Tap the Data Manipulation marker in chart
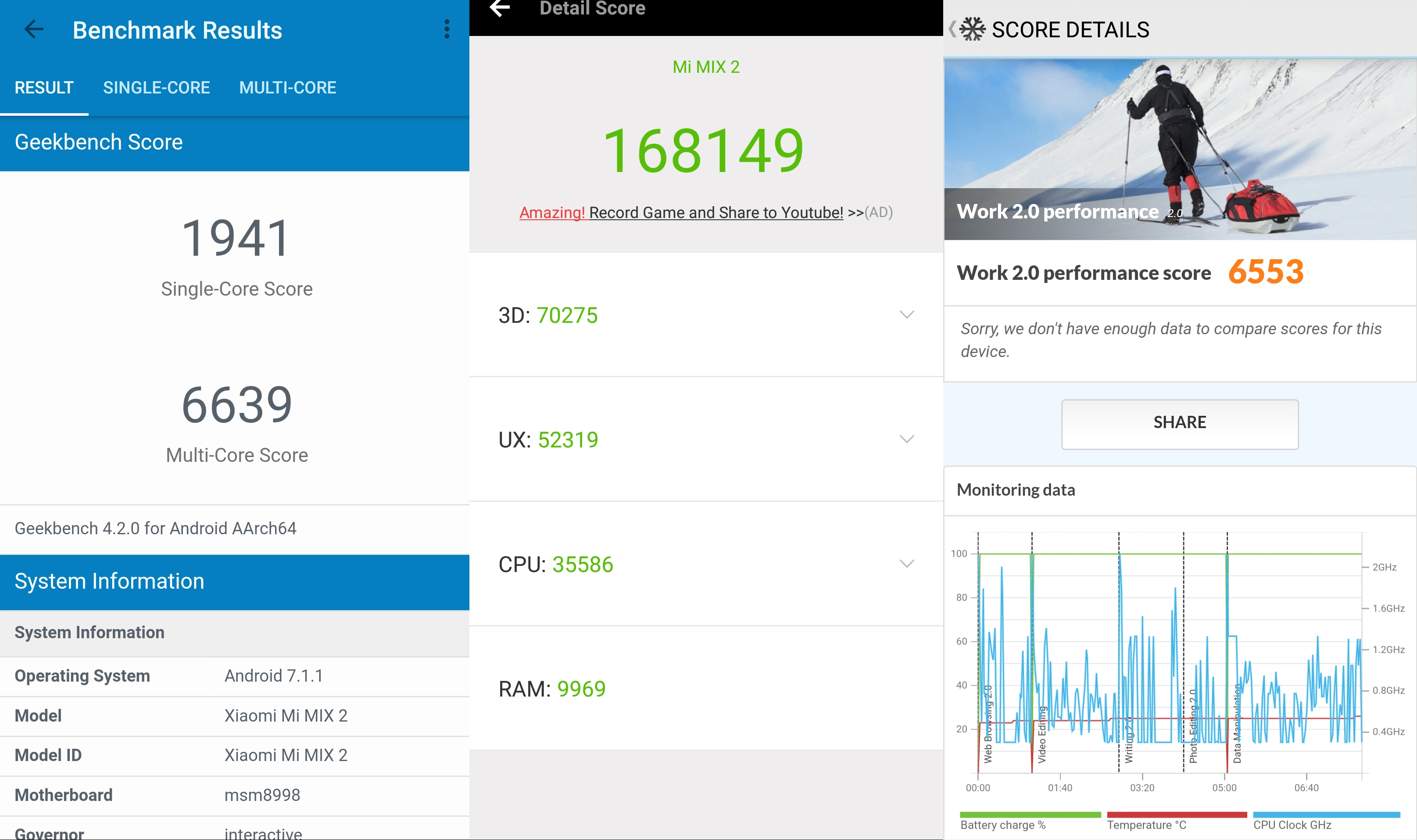 tap(1237, 724)
